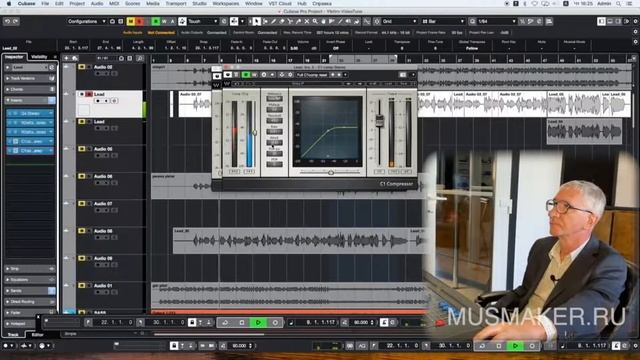Open the track list search magnifier
640x360 pixels.
(140, 58)
